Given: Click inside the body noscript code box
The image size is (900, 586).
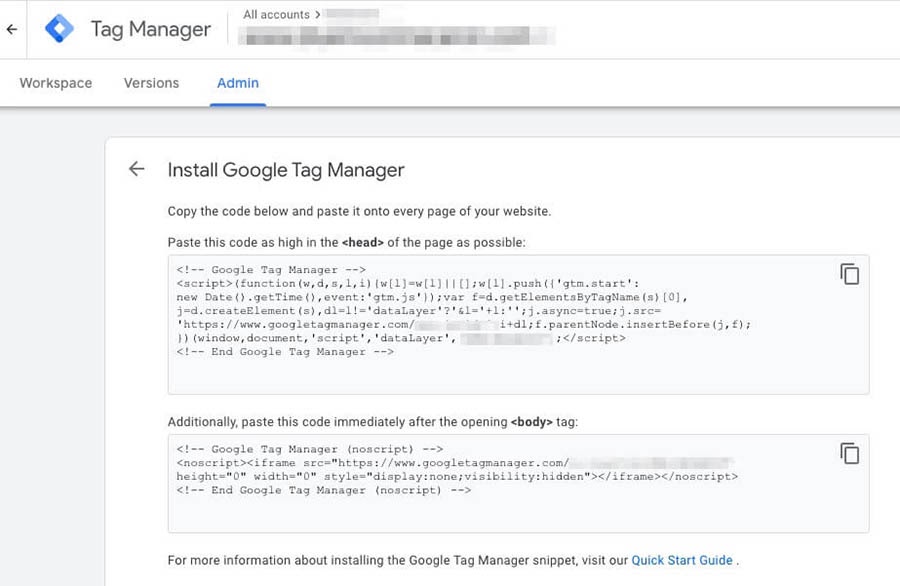Looking at the screenshot, I should coord(518,484).
